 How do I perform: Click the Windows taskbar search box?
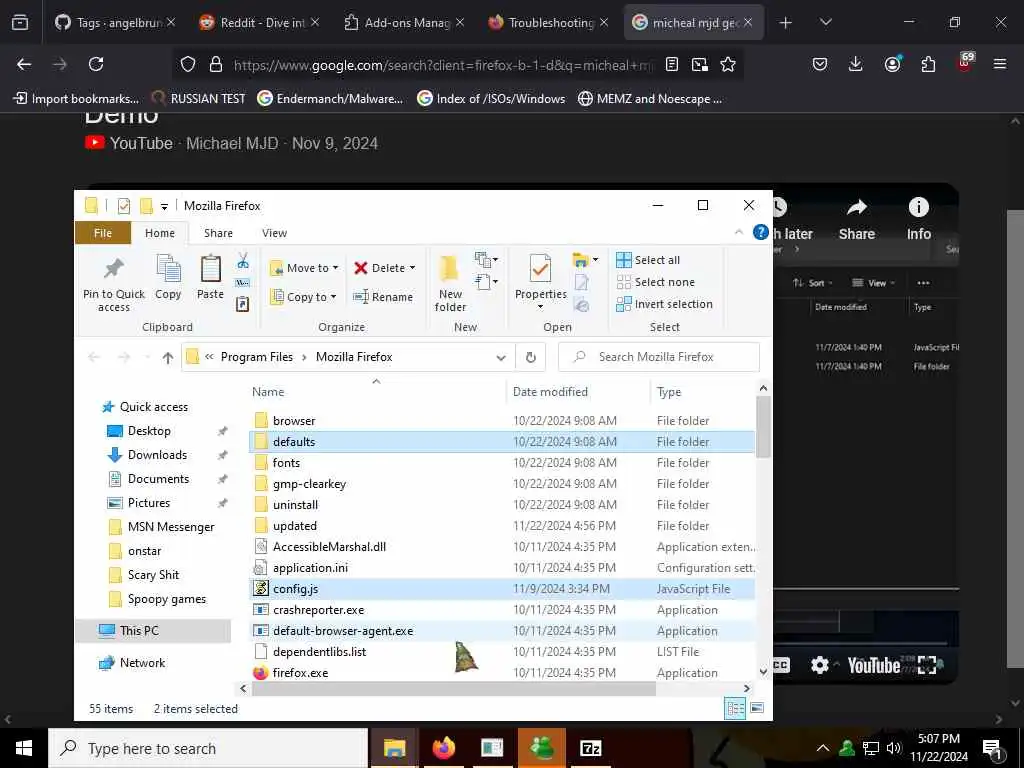208,748
